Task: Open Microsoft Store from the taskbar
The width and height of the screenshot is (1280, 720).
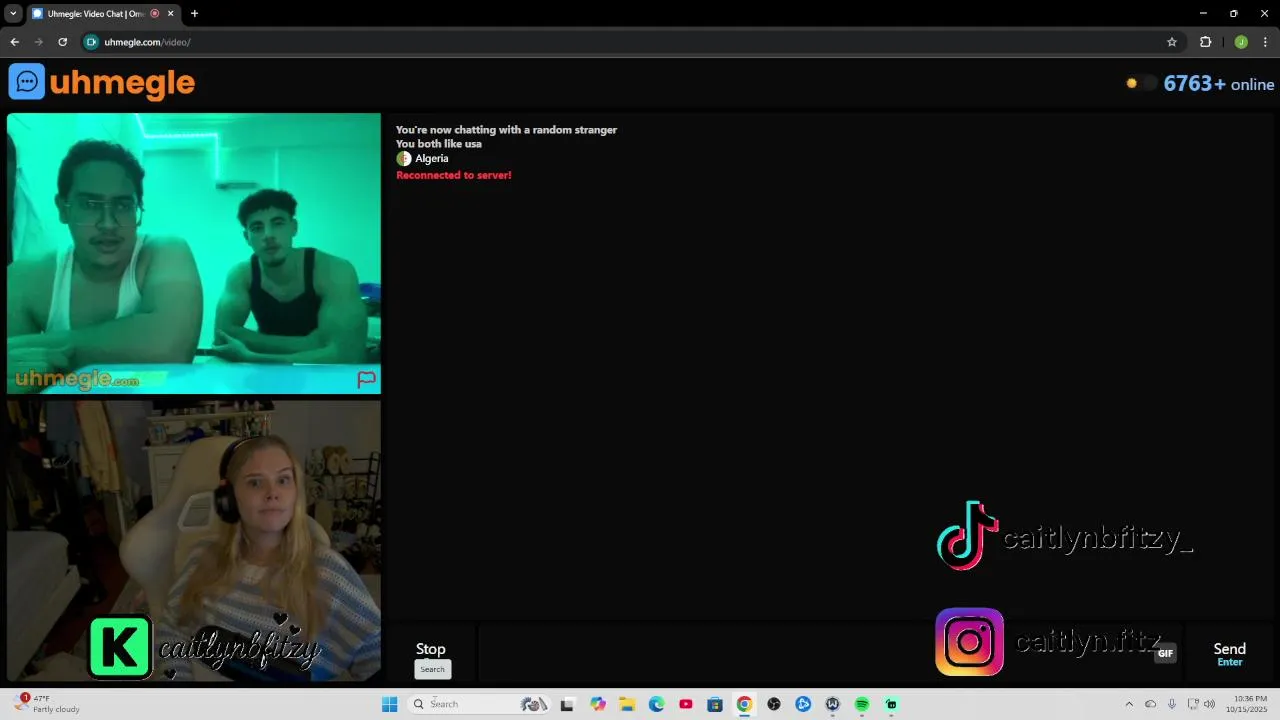Action: coord(715,704)
